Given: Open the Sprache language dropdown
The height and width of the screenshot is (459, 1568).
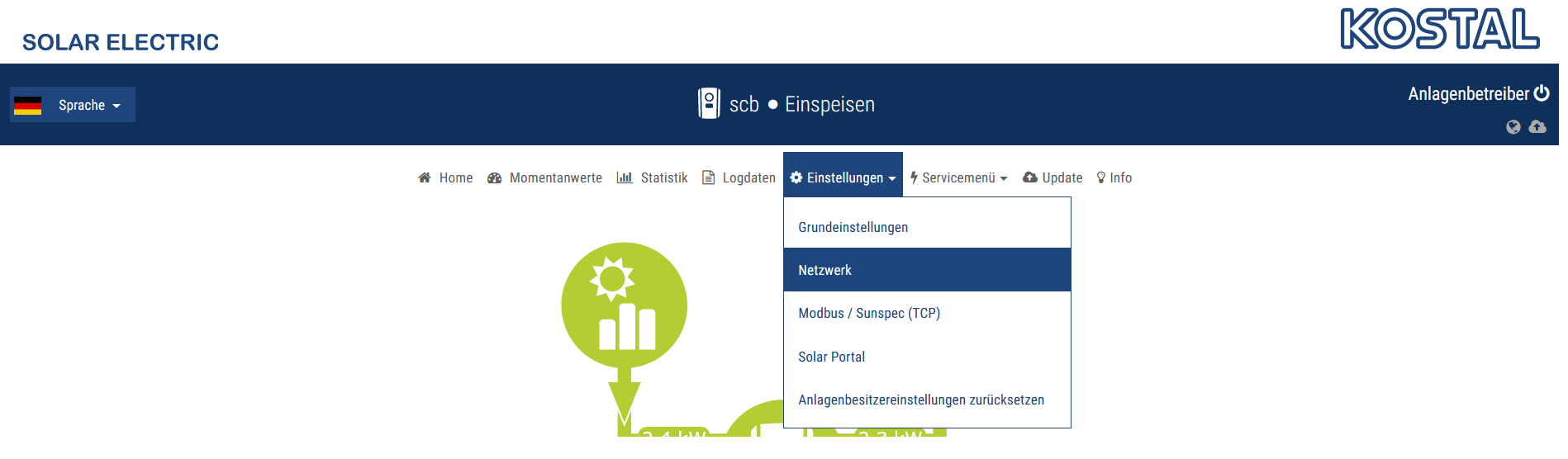Looking at the screenshot, I should pos(73,105).
